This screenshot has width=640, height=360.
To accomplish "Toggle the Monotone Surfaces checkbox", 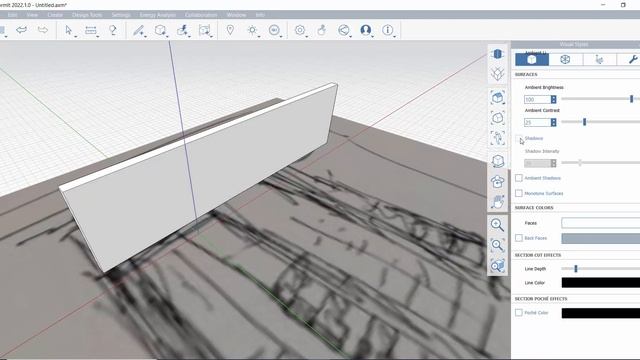I will coord(519,193).
